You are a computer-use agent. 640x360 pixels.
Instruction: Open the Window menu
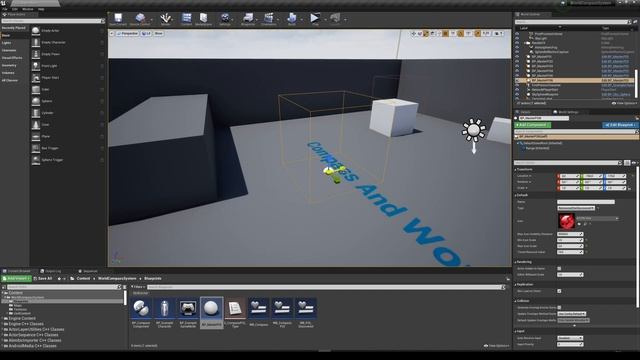[28, 9]
